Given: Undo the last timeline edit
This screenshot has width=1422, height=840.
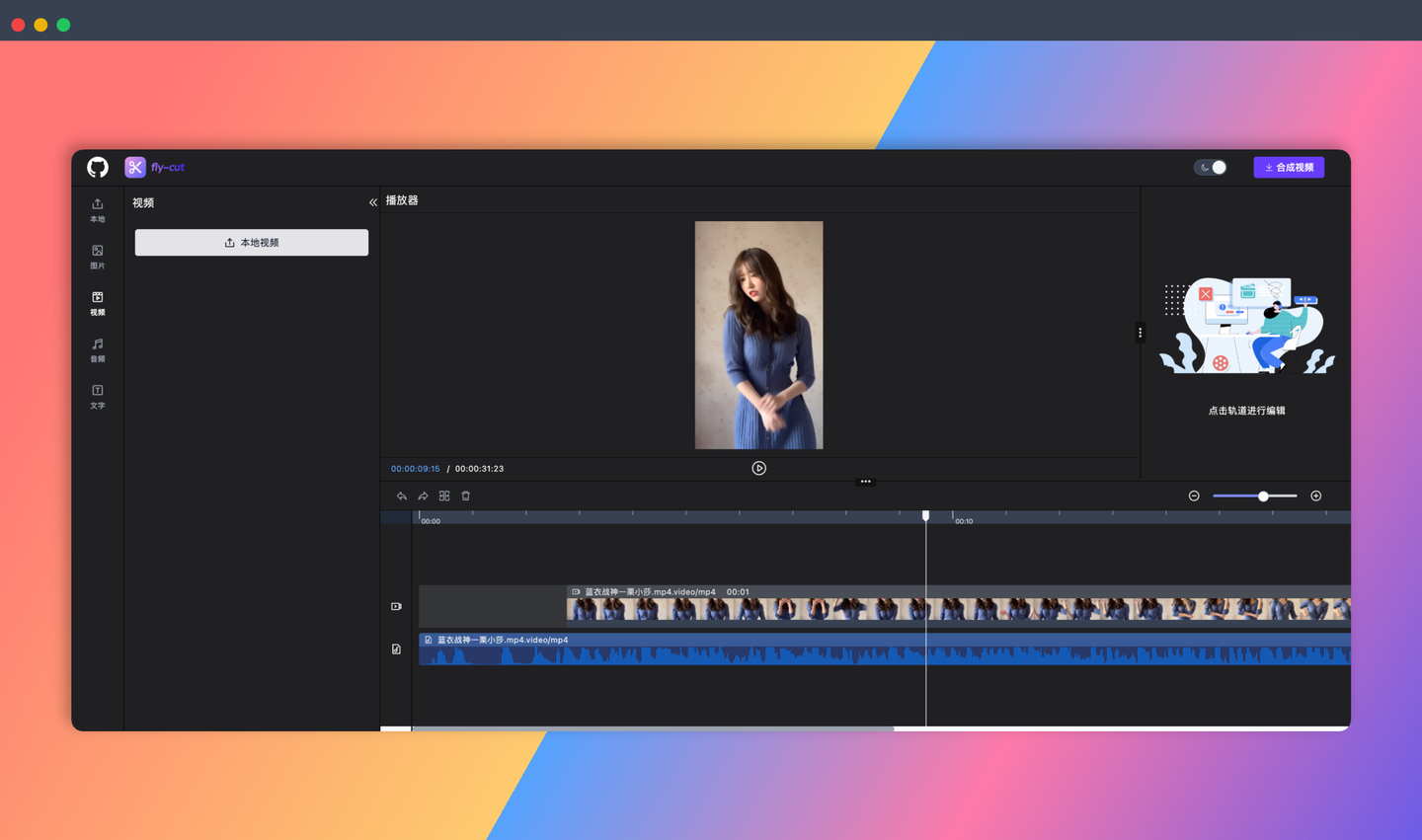Looking at the screenshot, I should 402,496.
